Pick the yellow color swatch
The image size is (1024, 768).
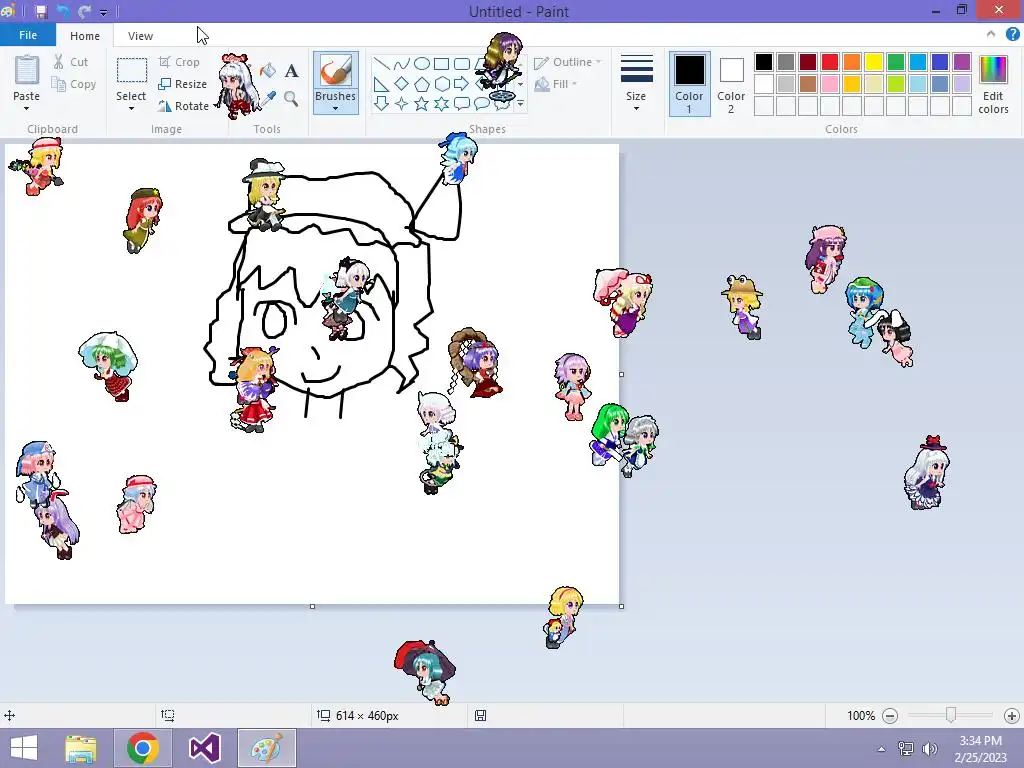[874, 62]
